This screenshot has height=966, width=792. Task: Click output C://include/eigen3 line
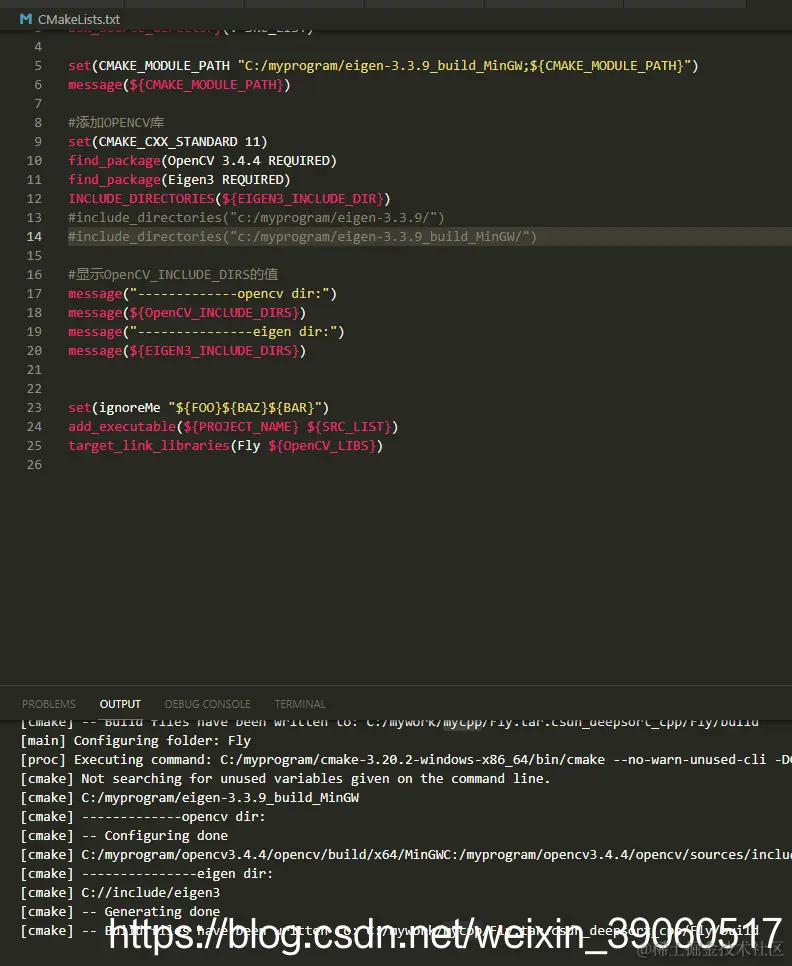(120, 893)
